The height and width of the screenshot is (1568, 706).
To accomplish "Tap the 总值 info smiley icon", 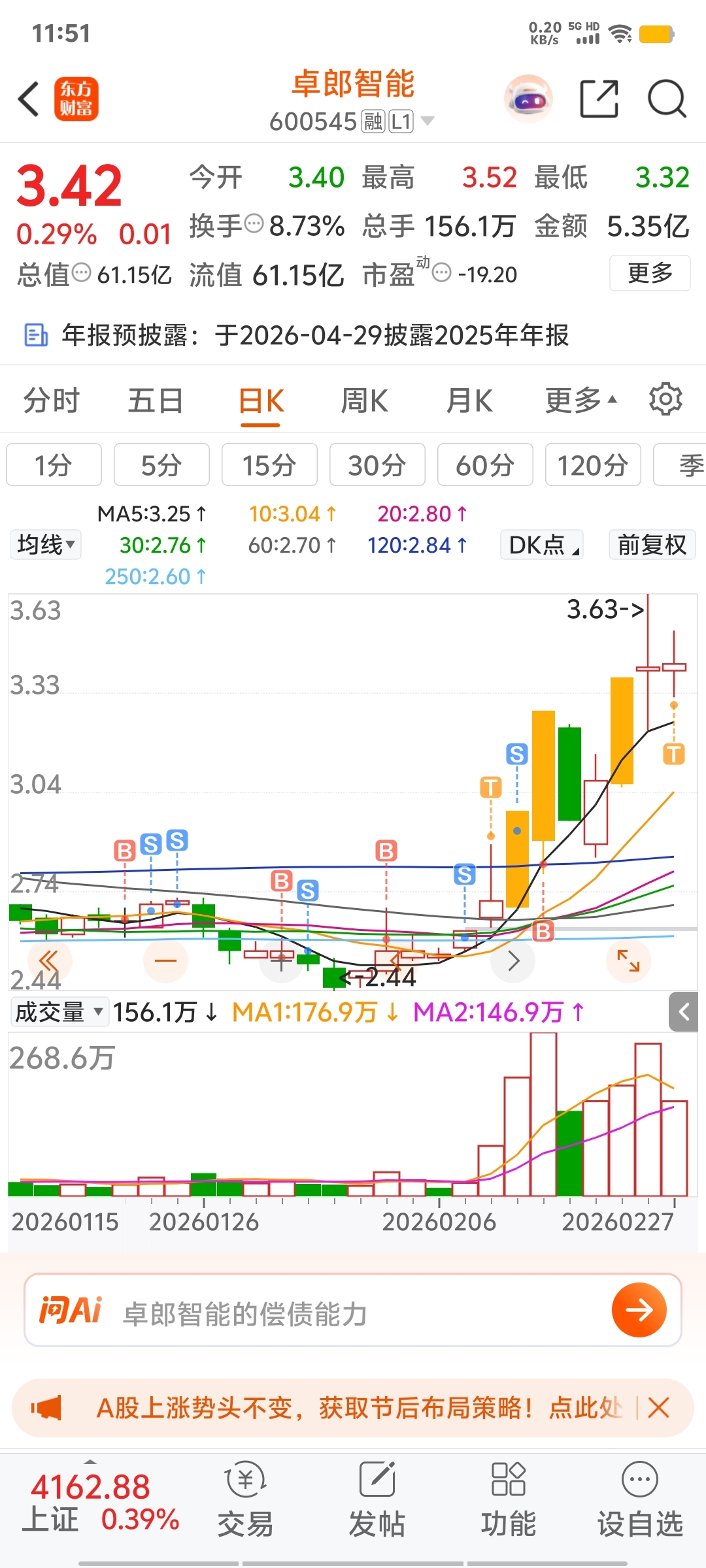I will pyautogui.click(x=81, y=272).
